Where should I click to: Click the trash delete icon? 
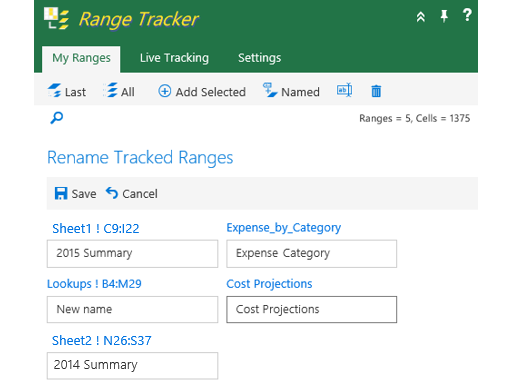coord(376,91)
